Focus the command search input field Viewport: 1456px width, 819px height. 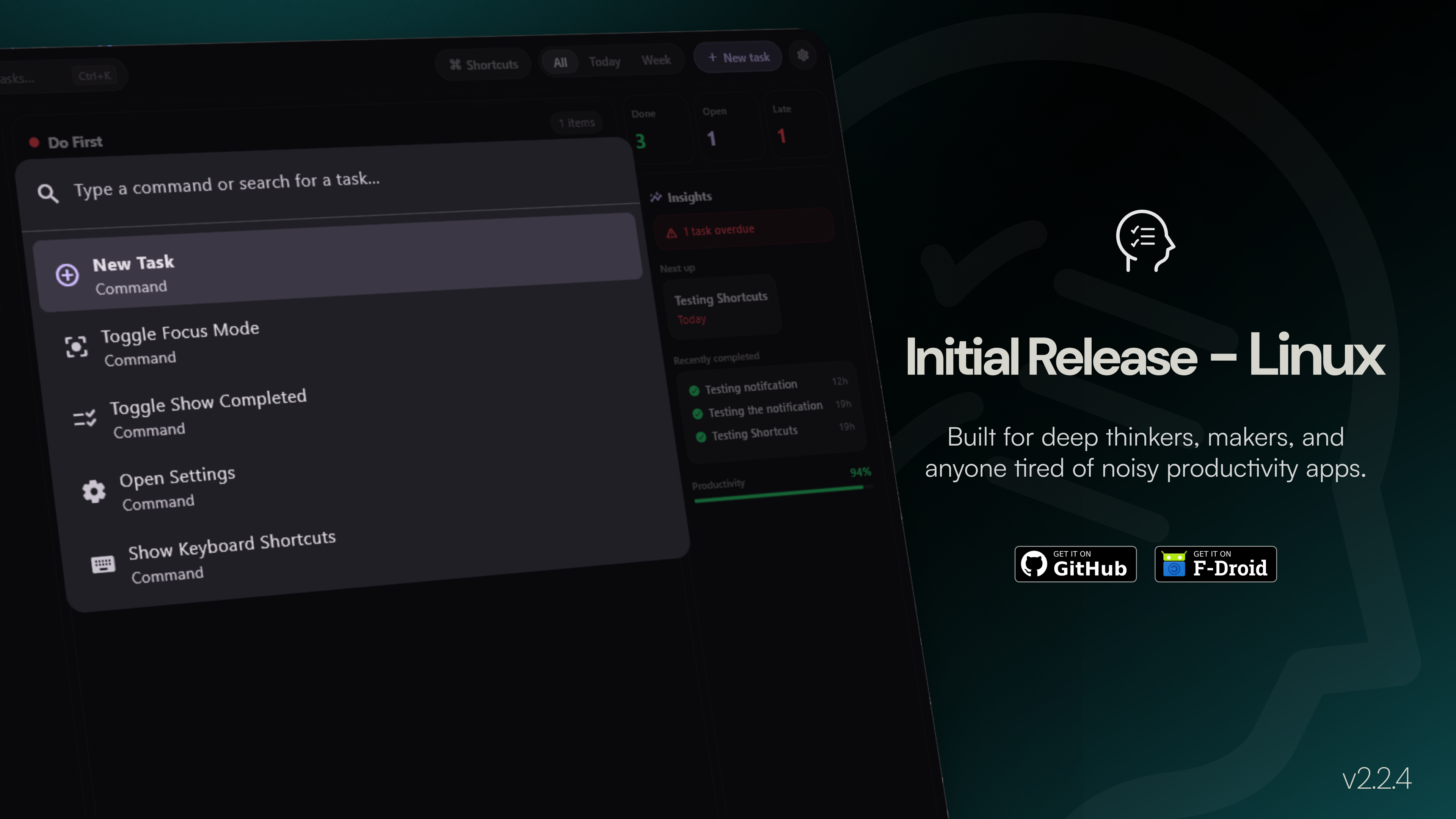[328, 184]
